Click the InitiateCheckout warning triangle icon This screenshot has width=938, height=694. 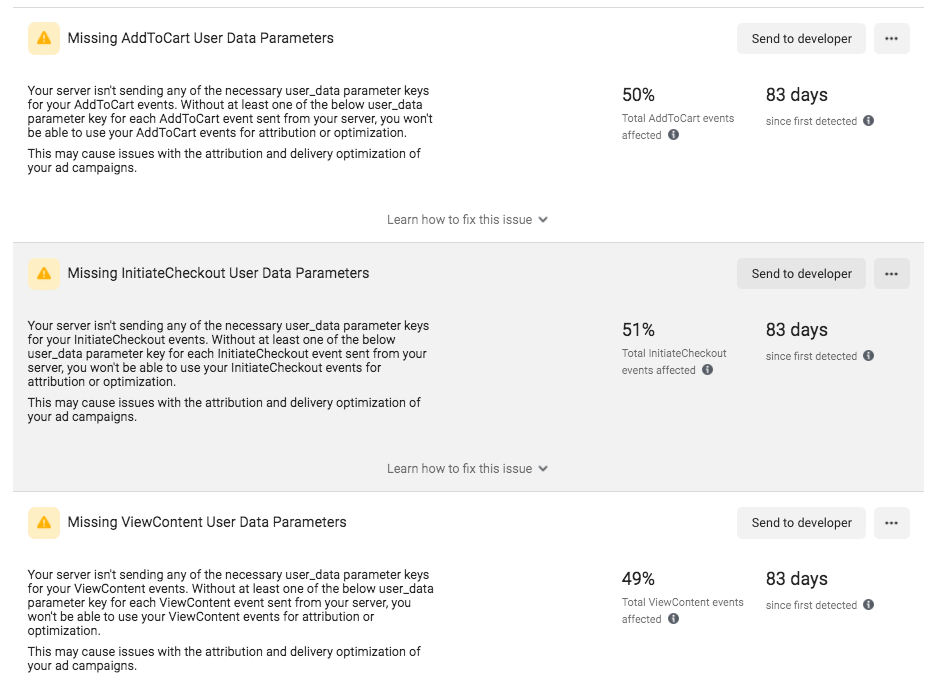[x=44, y=273]
